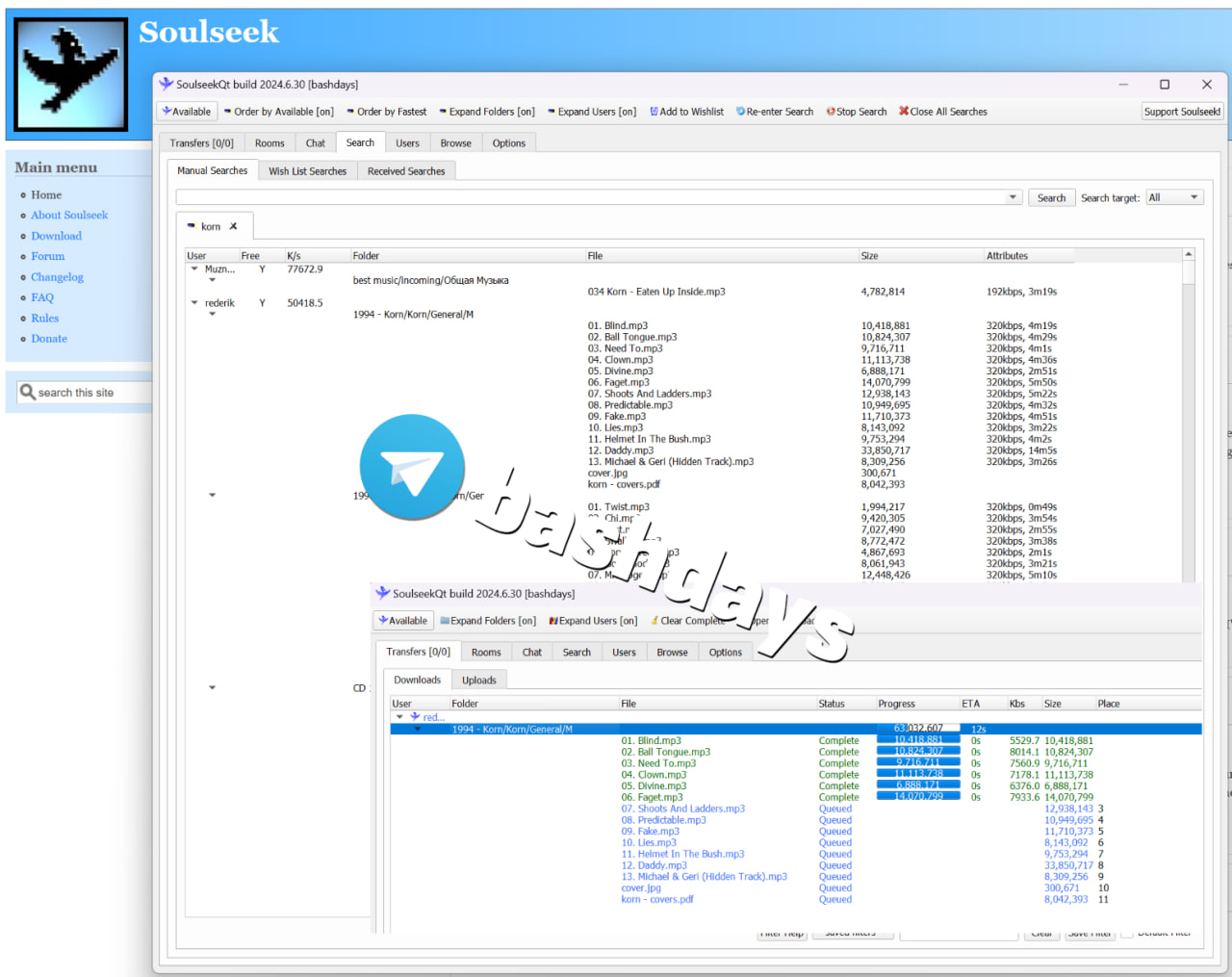Click the magnifier icon in site search
Image resolution: width=1232 pixels, height=977 pixels.
(x=28, y=393)
